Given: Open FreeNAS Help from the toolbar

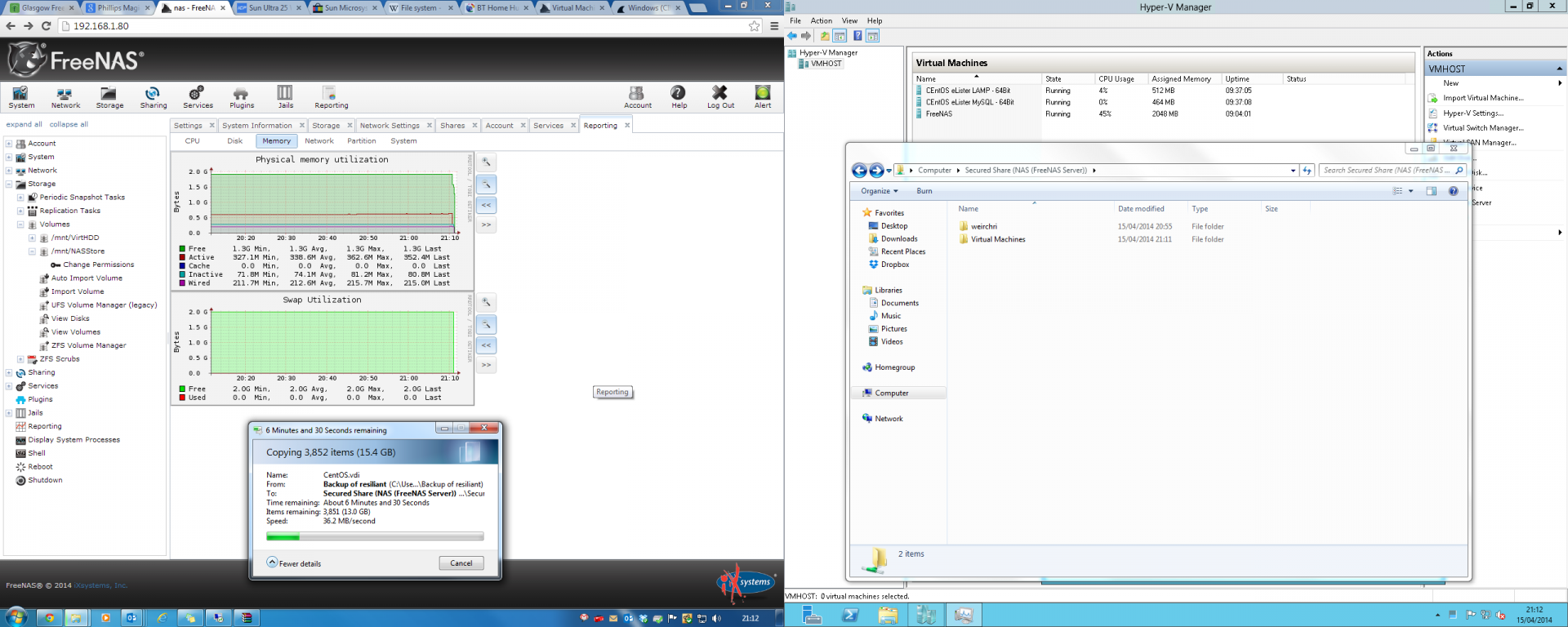Looking at the screenshot, I should point(679,97).
